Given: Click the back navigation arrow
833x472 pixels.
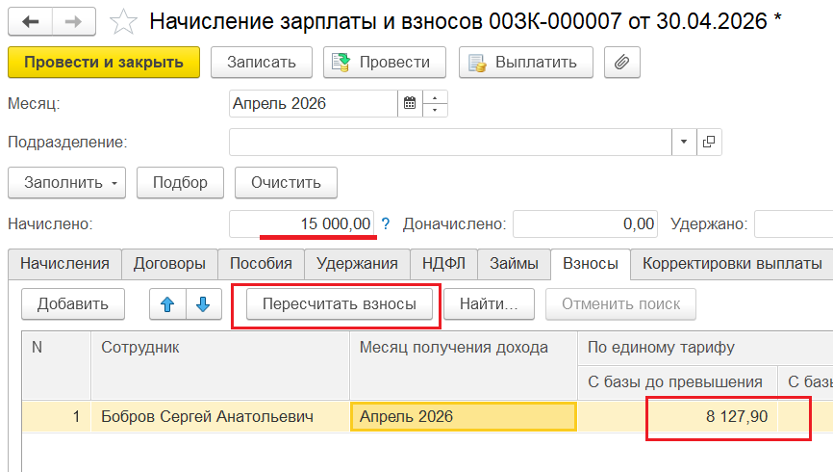Looking at the screenshot, I should coord(30,20).
